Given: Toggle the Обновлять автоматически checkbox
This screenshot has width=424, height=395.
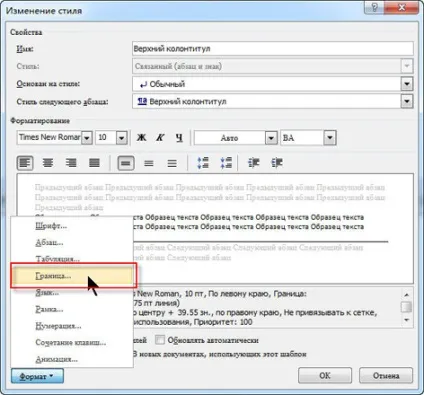Looking at the screenshot, I should [x=160, y=340].
